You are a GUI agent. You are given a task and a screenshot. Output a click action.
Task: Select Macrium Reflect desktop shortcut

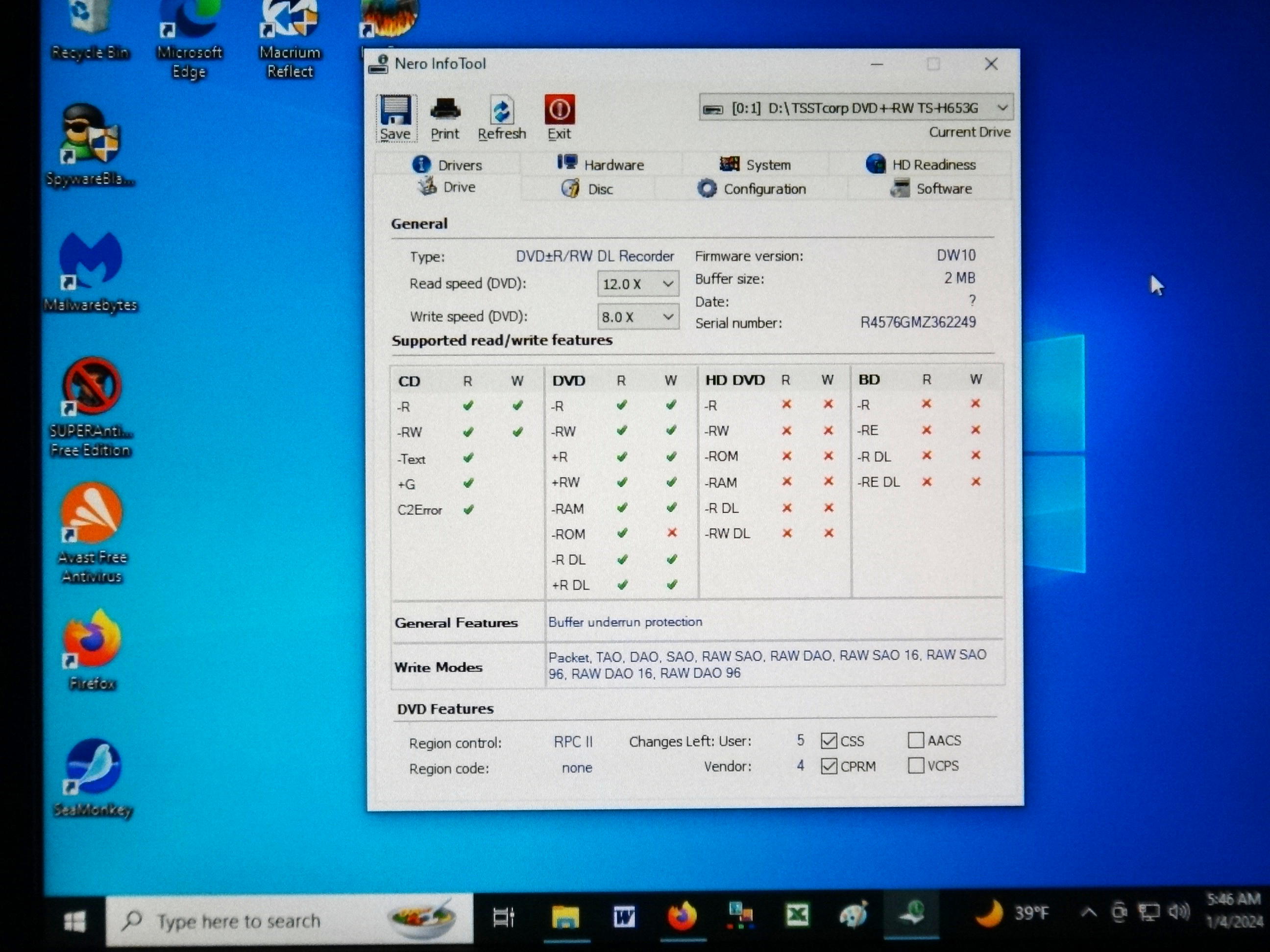tap(290, 39)
